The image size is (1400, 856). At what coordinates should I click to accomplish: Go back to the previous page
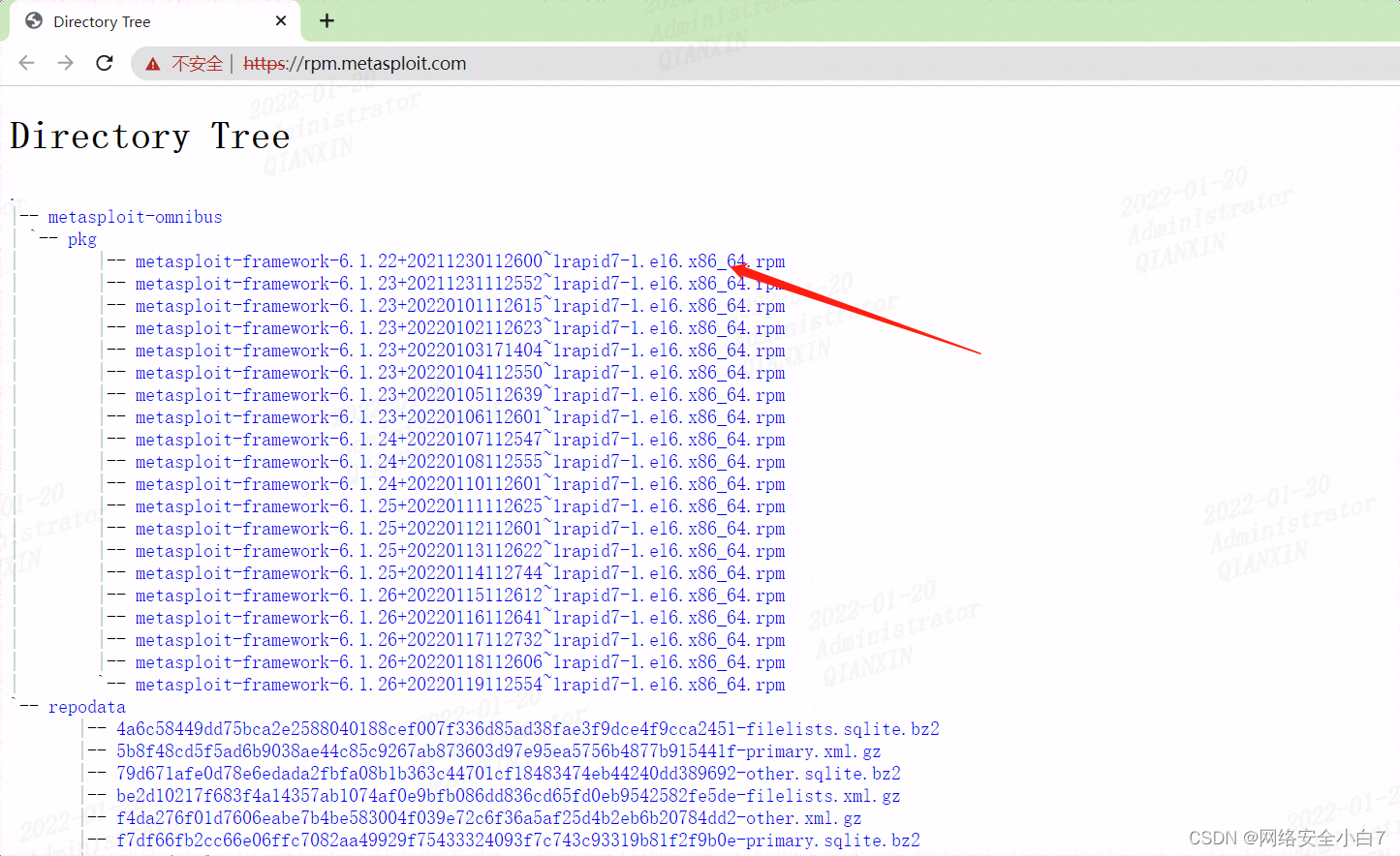coord(26,63)
